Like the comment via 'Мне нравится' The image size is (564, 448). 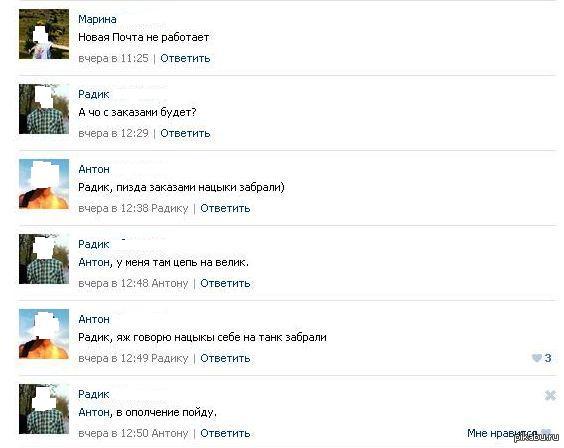point(502,433)
